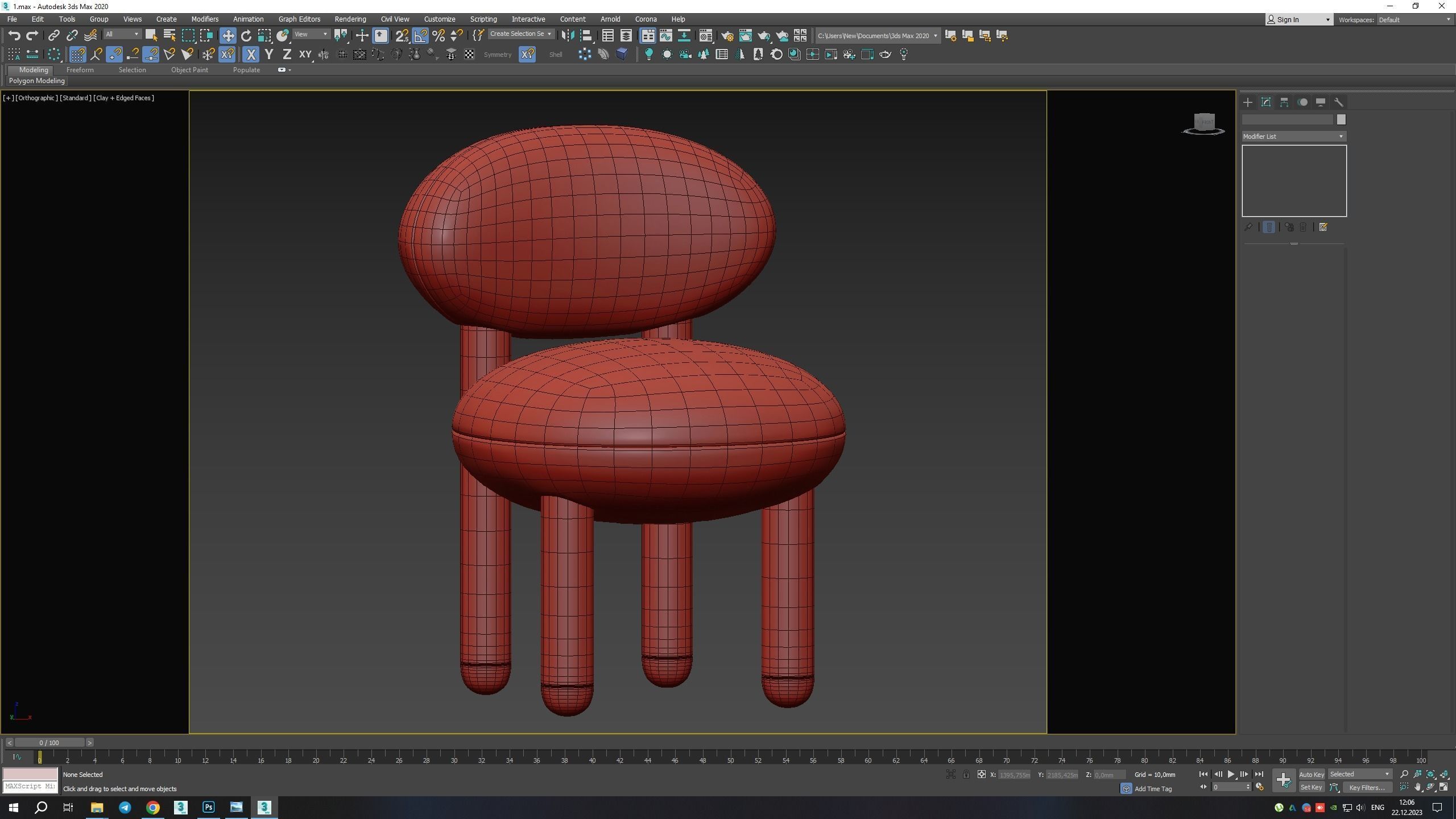Viewport: 1456px width, 819px height.
Task: Toggle Angle Snap
Action: (420, 36)
